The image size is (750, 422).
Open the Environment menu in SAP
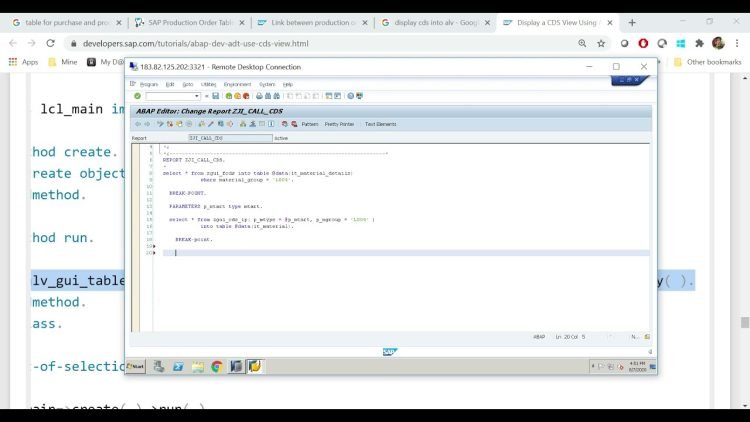tap(237, 84)
